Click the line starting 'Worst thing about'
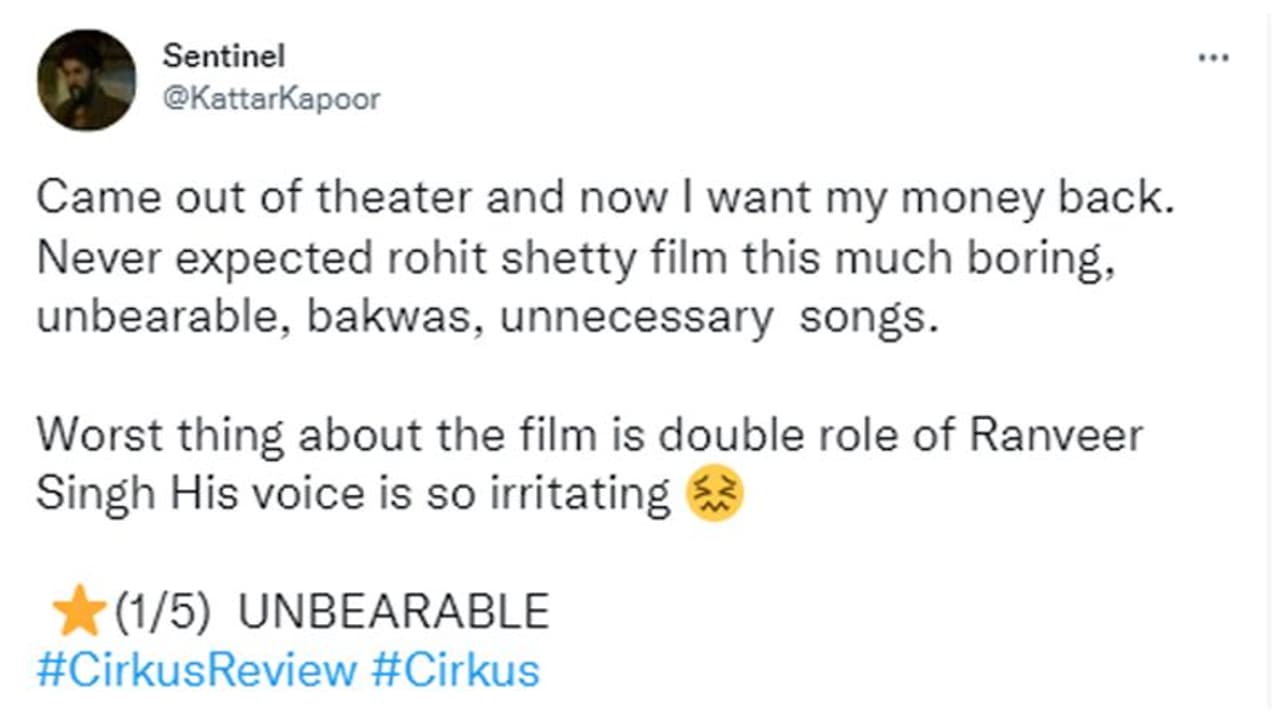This screenshot has width=1280, height=722. pyautogui.click(x=590, y=436)
